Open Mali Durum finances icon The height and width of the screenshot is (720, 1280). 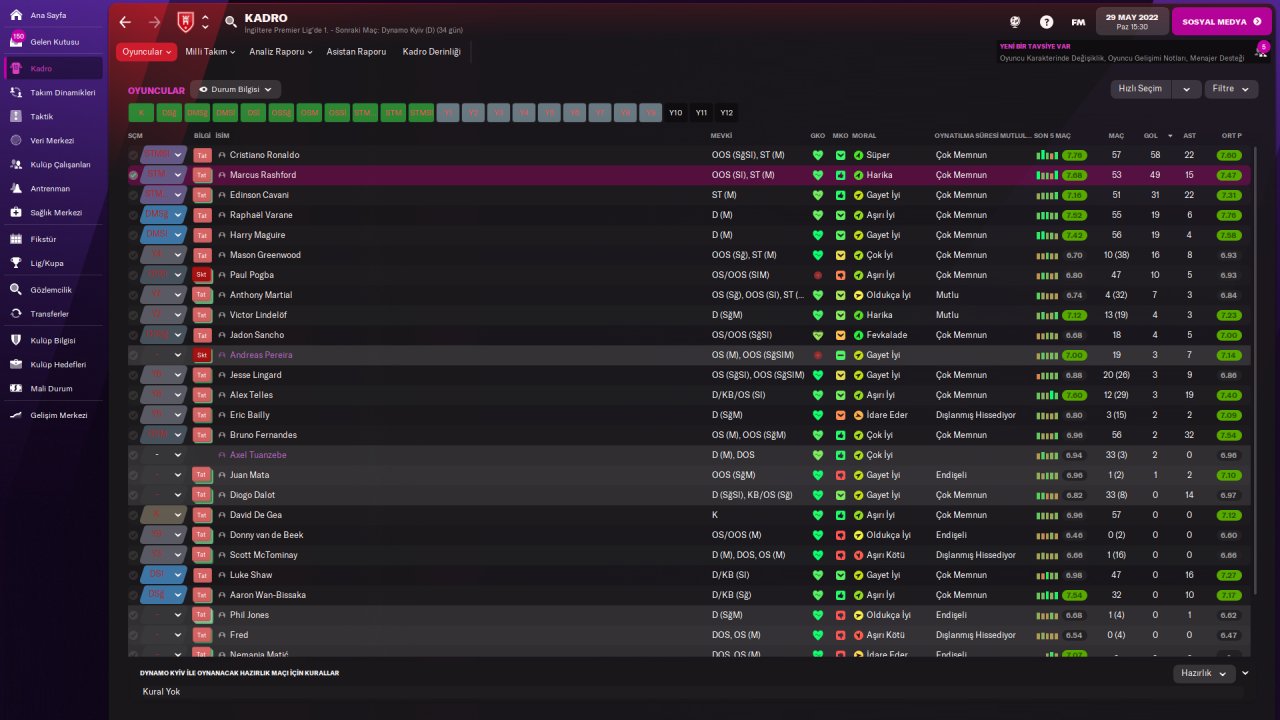pos(16,388)
